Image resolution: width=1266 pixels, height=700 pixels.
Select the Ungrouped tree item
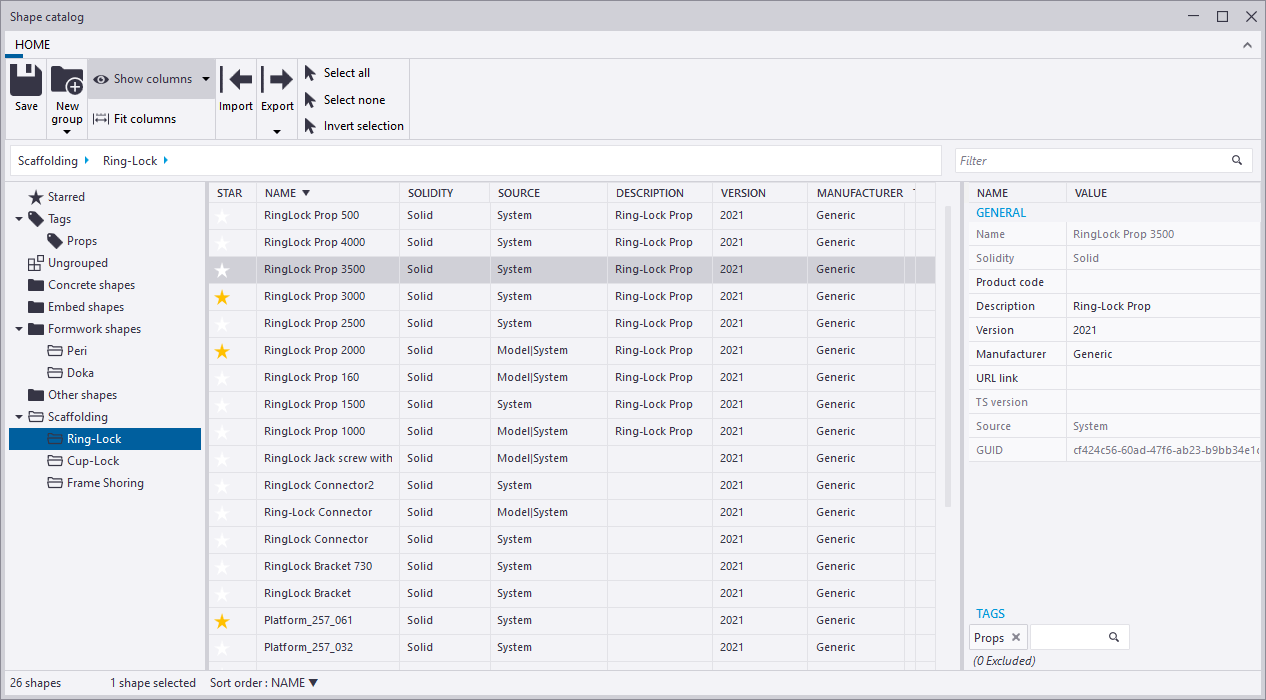point(78,263)
